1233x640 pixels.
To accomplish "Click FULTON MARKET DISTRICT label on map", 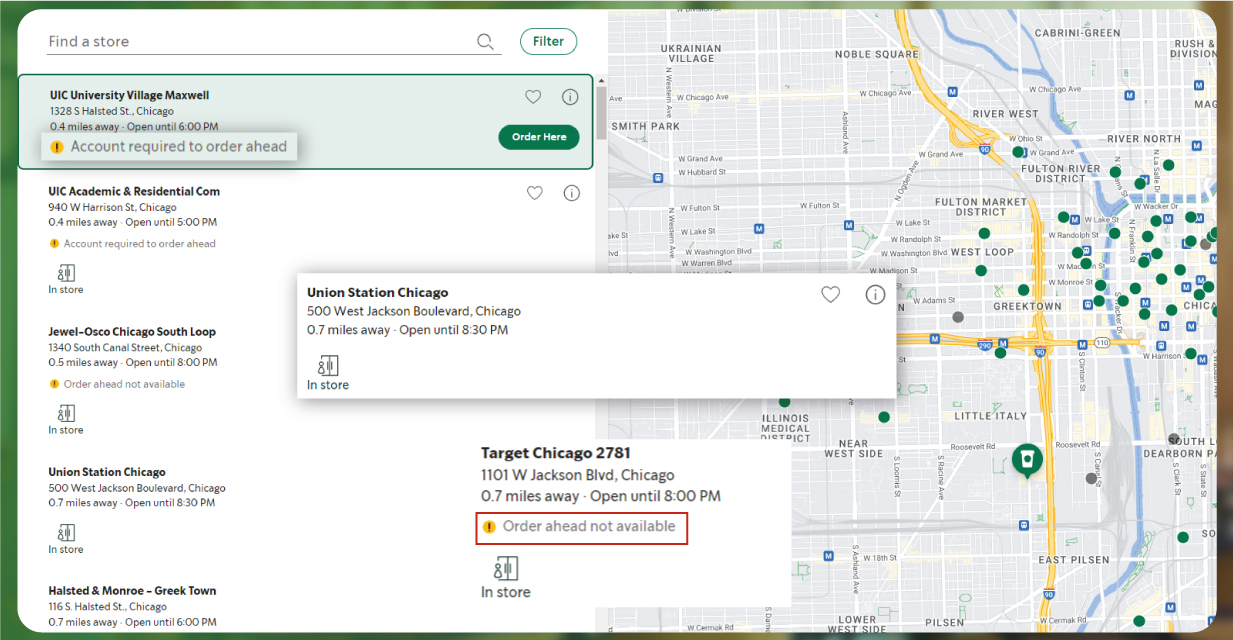I will (x=981, y=207).
